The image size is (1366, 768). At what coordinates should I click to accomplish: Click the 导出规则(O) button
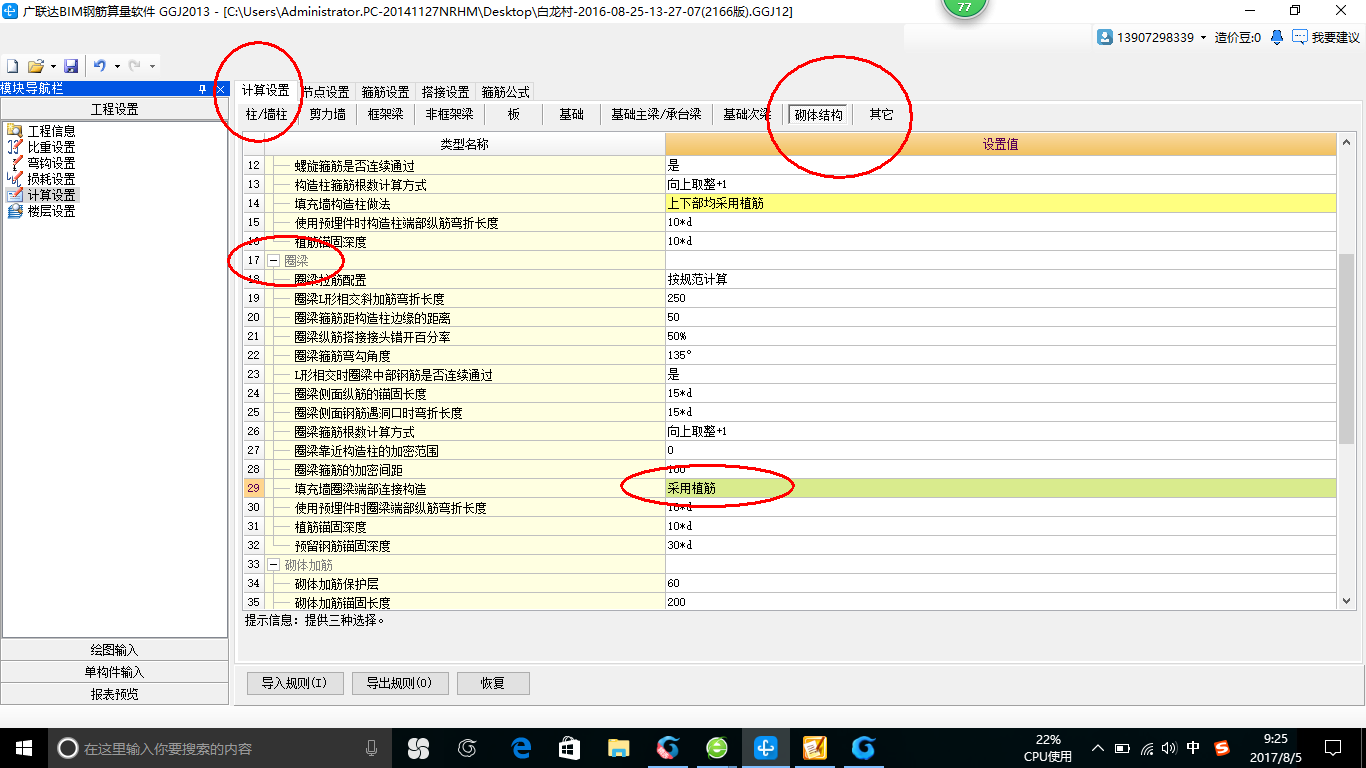point(399,683)
